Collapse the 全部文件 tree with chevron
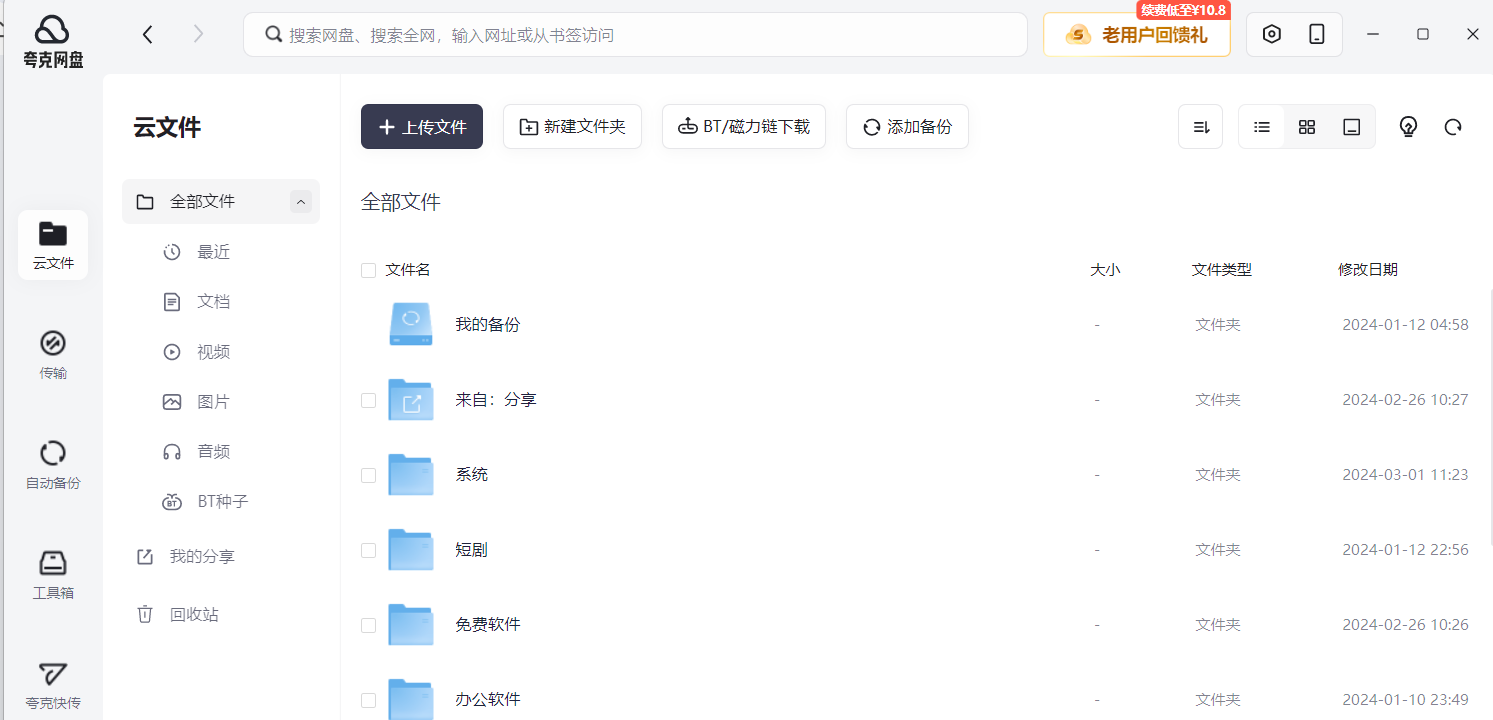This screenshot has width=1493, height=720. click(301, 202)
